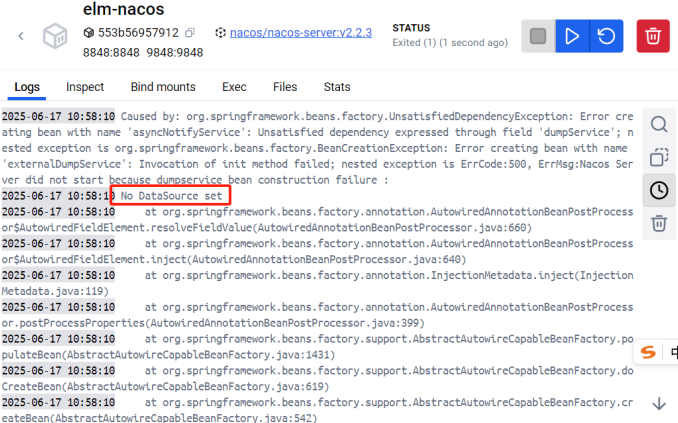678x423 pixels.
Task: Copy logs with the copy-to-clipboard icon
Action: coord(659,157)
